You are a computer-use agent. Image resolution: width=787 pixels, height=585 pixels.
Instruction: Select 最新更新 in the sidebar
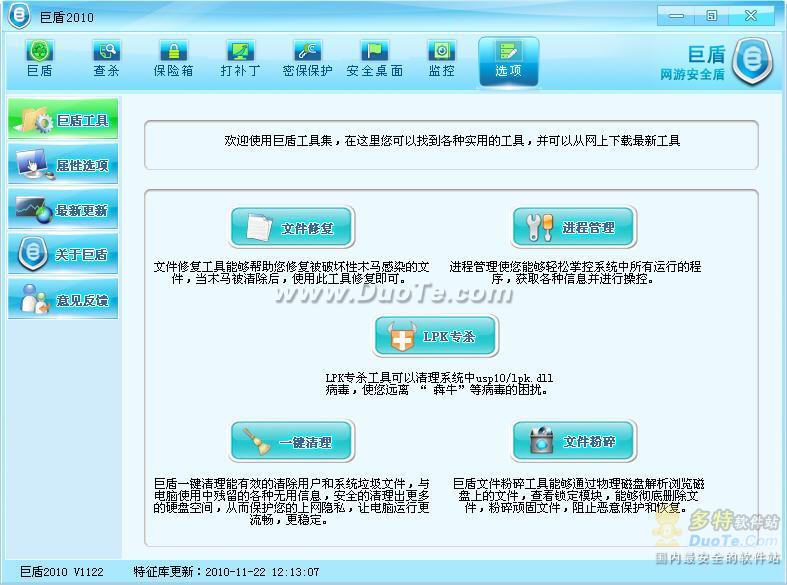pyautogui.click(x=63, y=209)
